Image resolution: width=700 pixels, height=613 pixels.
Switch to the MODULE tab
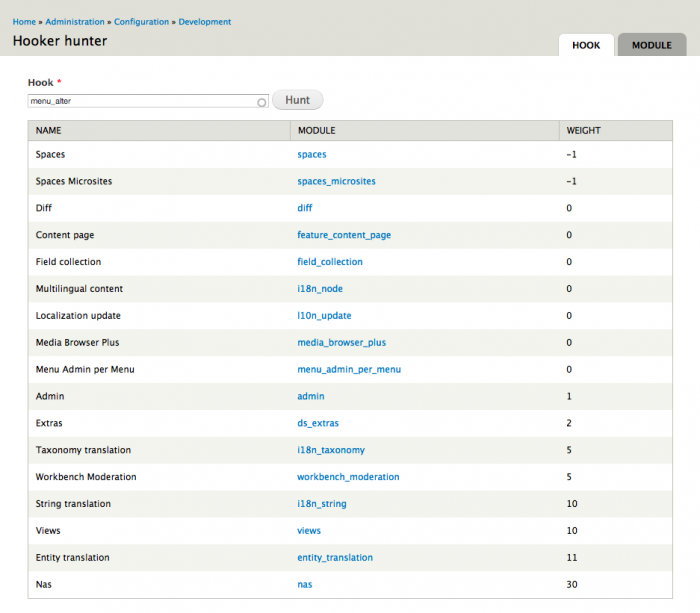[651, 45]
